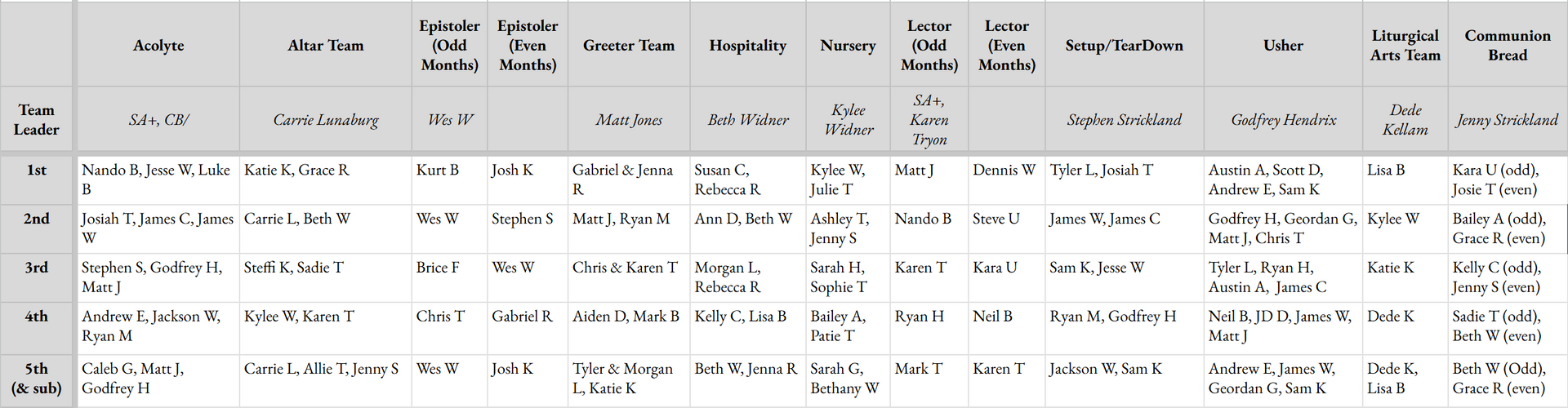Click the Altar Team header cell

326,45
